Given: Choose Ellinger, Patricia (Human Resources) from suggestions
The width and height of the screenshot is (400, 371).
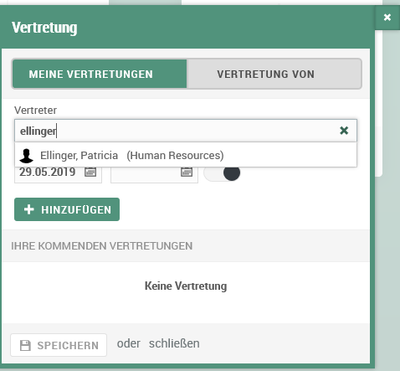Looking at the screenshot, I should tap(186, 155).
